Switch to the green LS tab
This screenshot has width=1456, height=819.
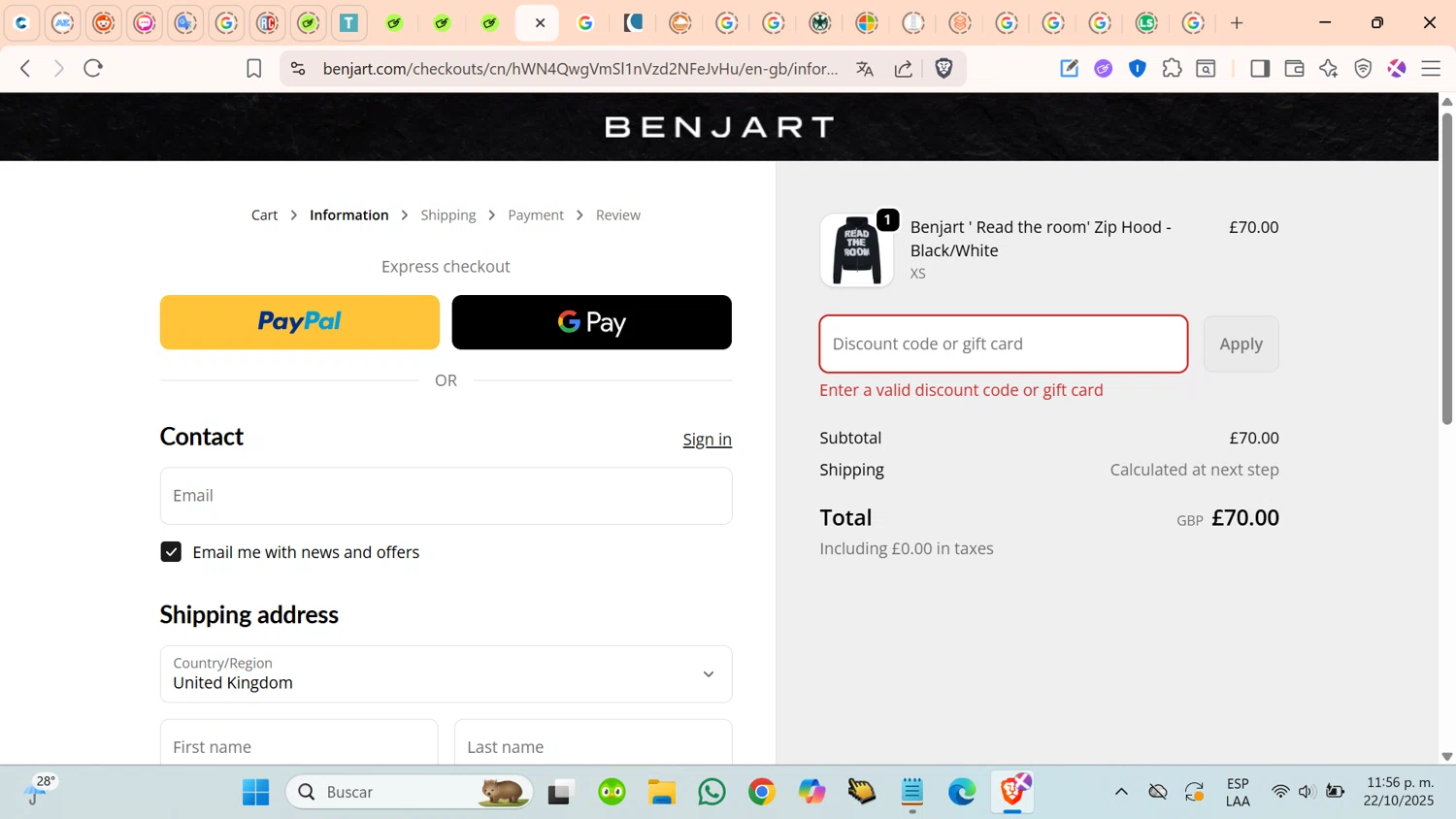(1146, 22)
